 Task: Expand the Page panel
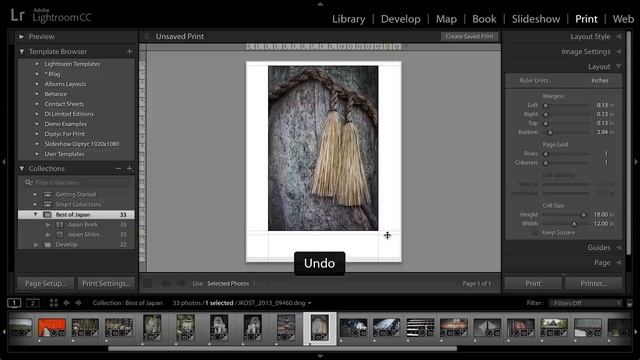(619, 262)
